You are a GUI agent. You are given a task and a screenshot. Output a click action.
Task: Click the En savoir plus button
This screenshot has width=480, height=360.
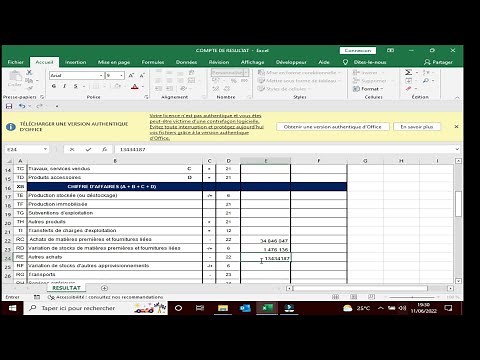(417, 127)
